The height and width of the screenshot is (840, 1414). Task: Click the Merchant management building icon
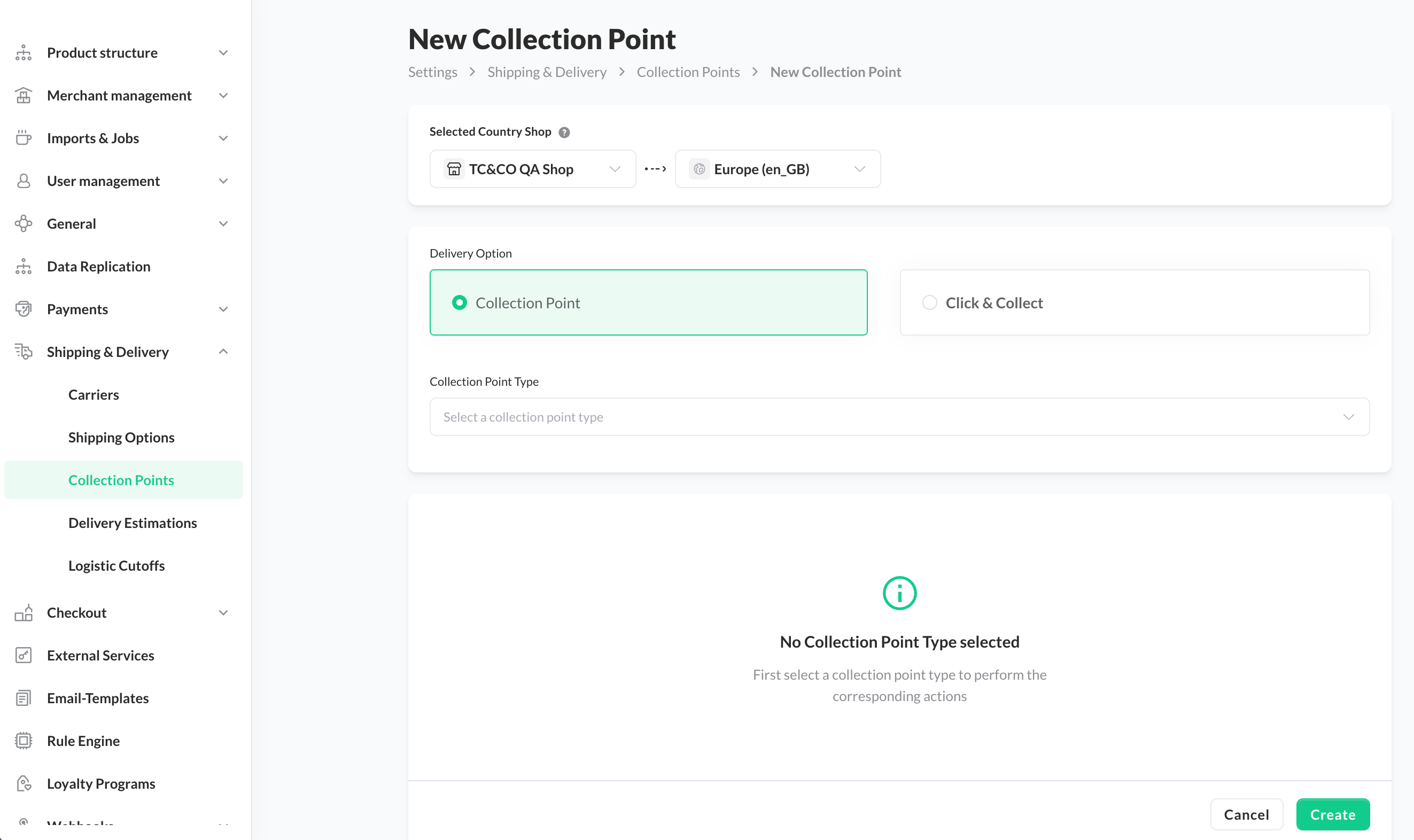click(23, 96)
